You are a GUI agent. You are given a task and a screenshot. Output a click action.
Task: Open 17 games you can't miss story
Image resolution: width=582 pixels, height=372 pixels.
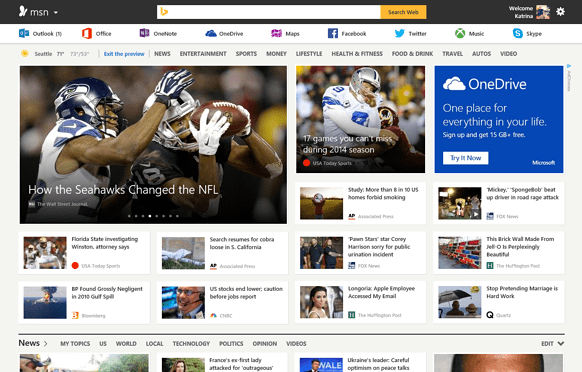(x=360, y=120)
